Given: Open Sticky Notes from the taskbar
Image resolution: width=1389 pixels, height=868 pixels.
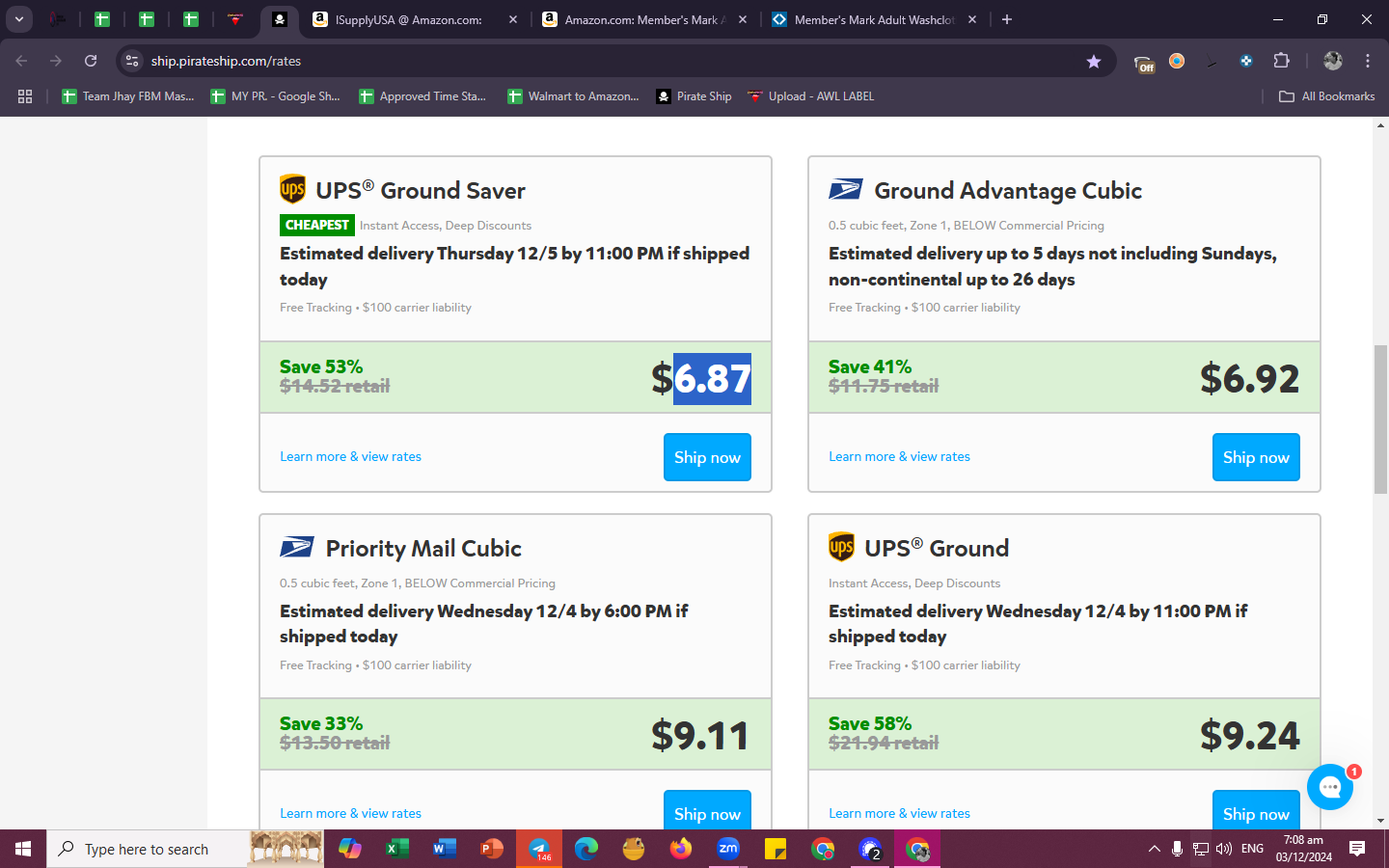Looking at the screenshot, I should (x=775, y=849).
